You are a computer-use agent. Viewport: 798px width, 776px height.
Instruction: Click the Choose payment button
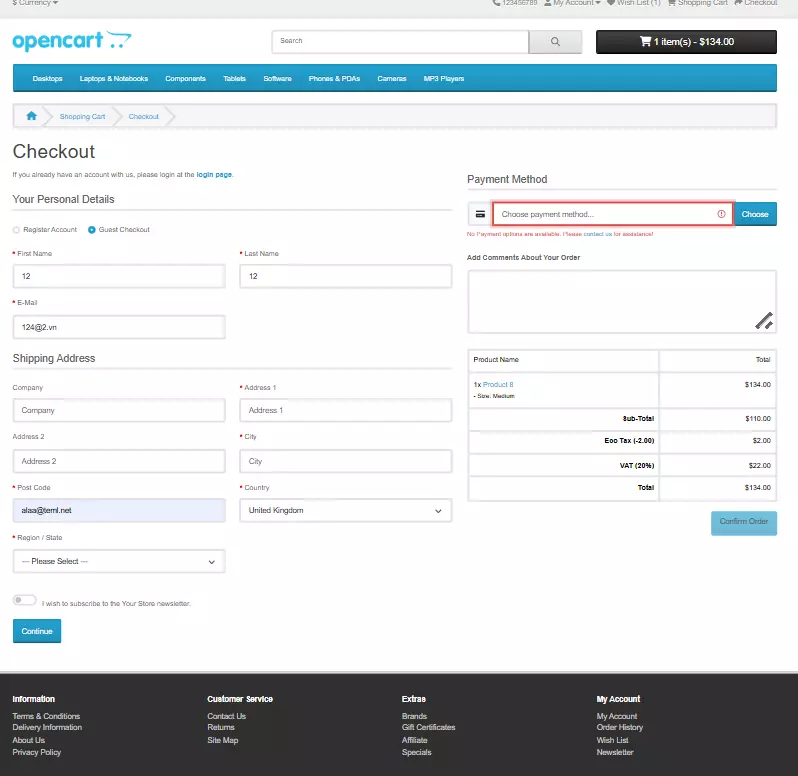click(x=755, y=214)
